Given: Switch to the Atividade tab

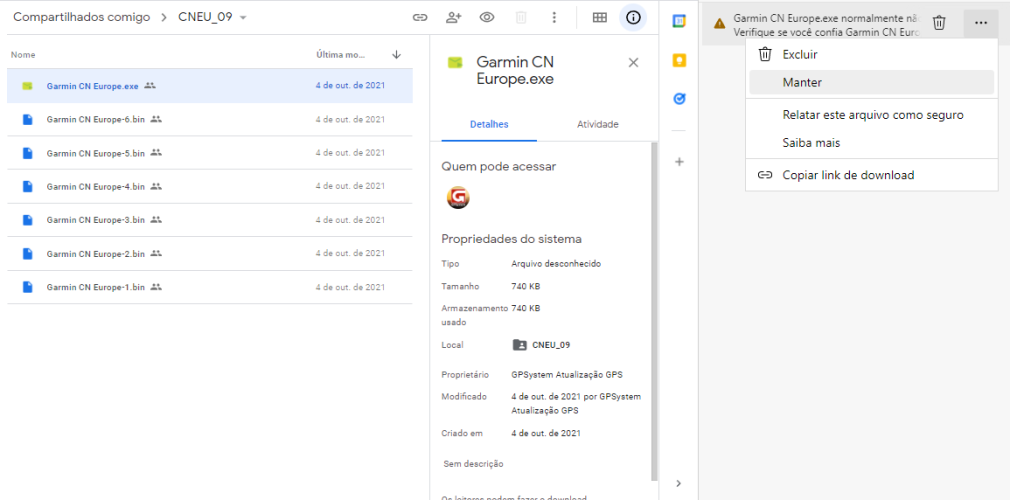Looking at the screenshot, I should click(598, 124).
